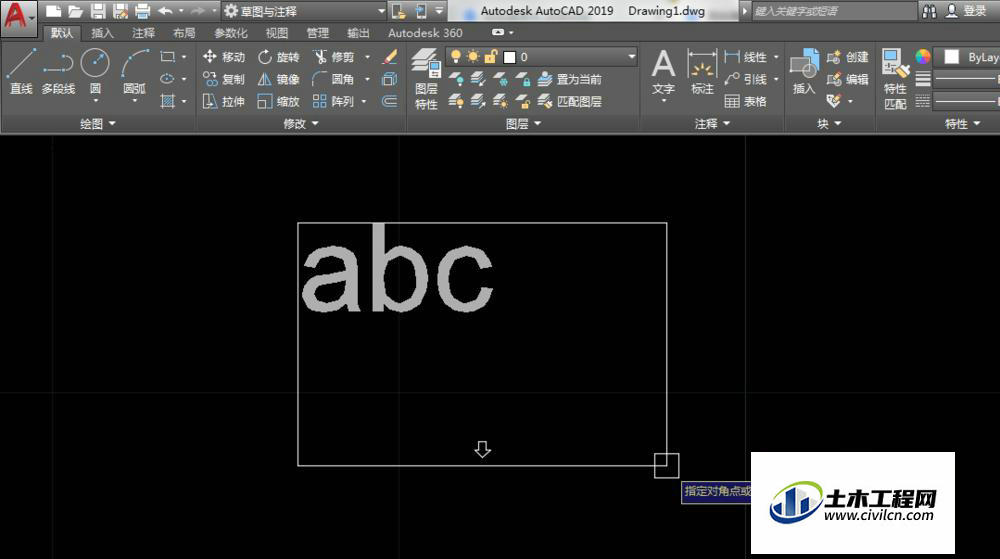This screenshot has width=1000, height=559.
Task: Click the Table (表格) tool
Action: (746, 101)
